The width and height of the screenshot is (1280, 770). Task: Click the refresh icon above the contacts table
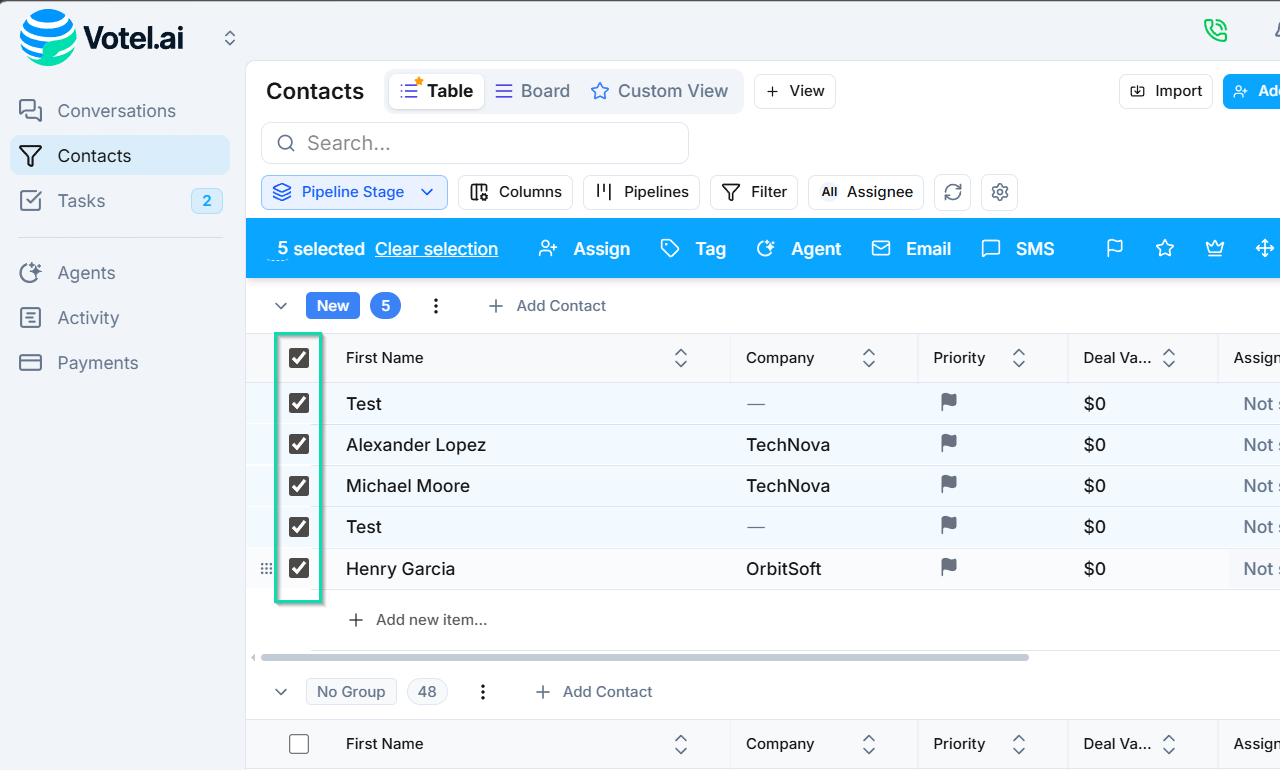point(952,192)
